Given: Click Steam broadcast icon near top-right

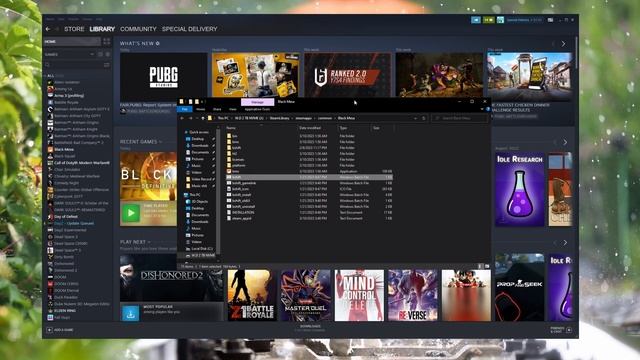Looking at the screenshot, I should (476, 20).
